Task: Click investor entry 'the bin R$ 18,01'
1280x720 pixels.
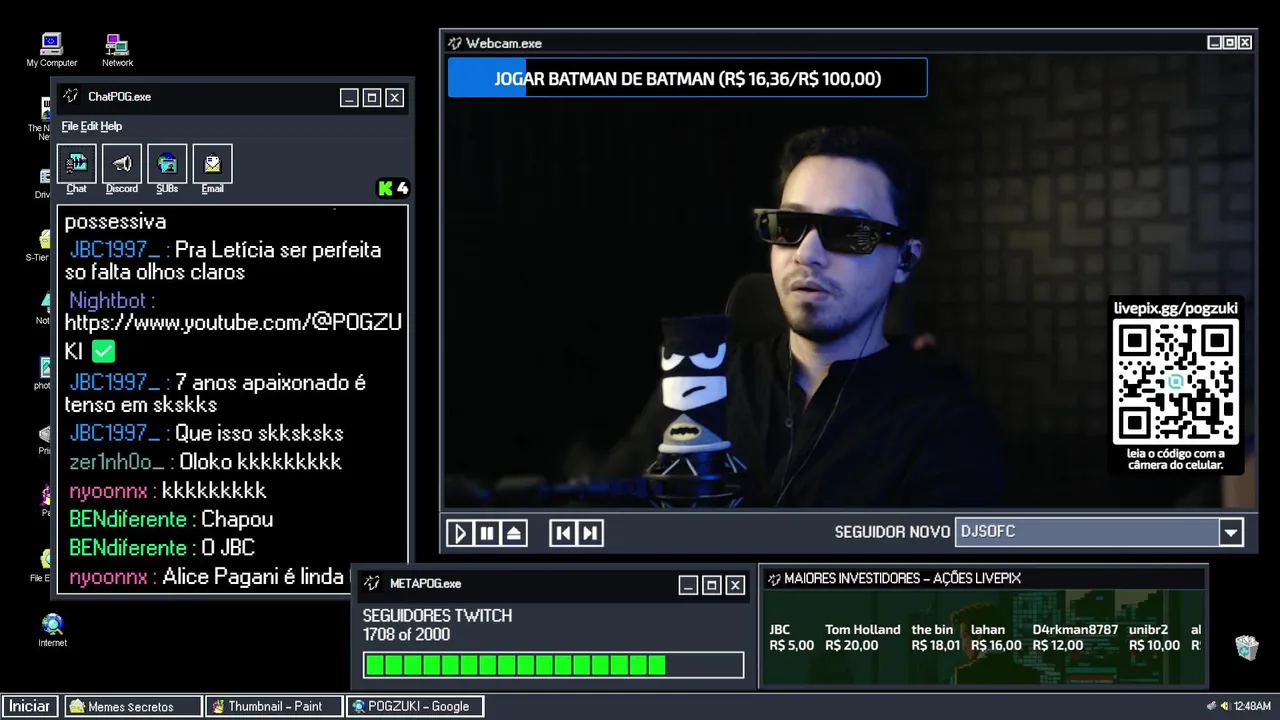Action: pos(935,637)
